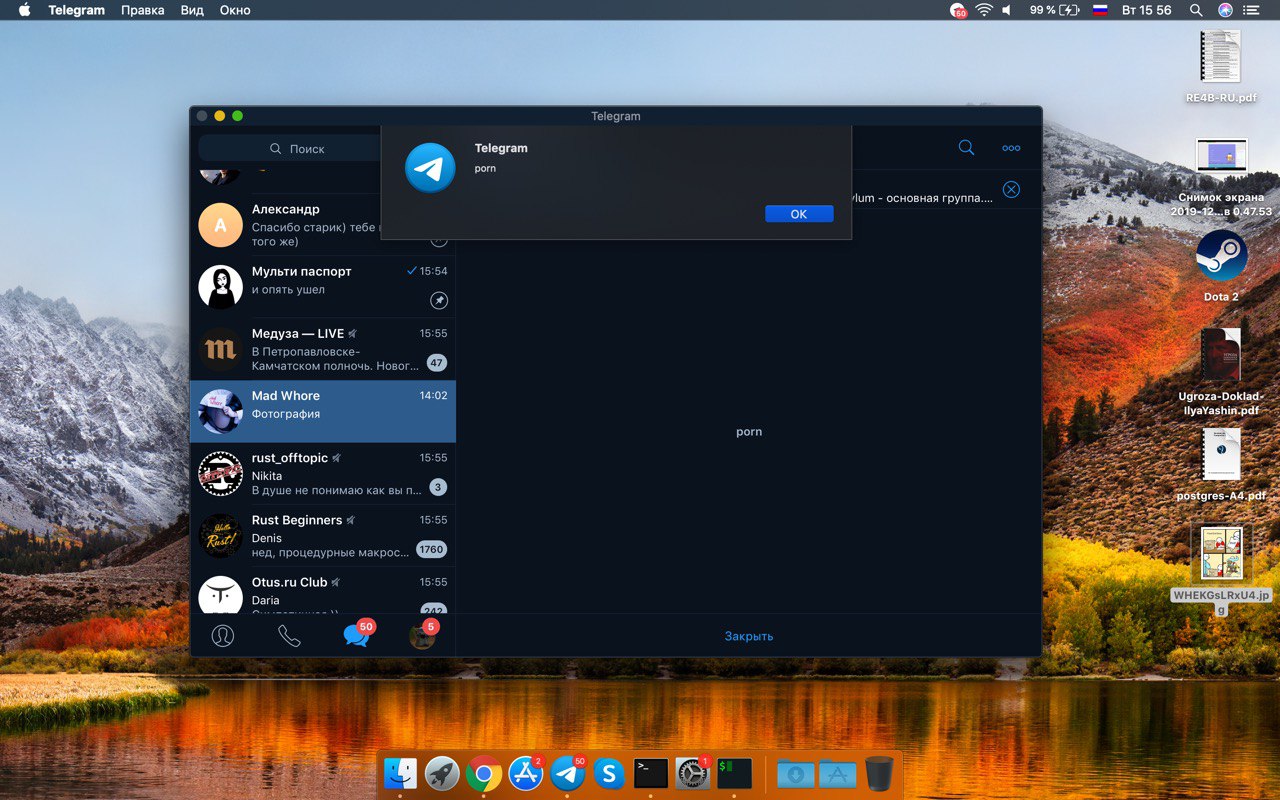Viewport: 1280px width, 800px height.
Task: Click the Wi-Fi status icon
Action: 984,10
